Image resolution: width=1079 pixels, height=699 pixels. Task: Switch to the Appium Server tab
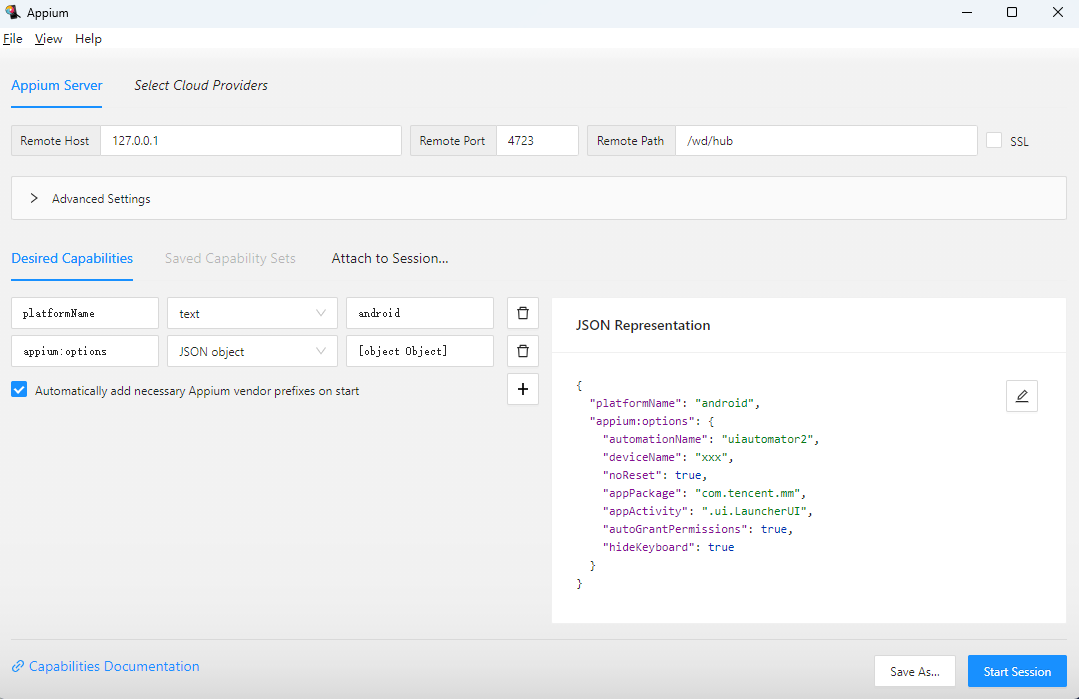pos(56,85)
